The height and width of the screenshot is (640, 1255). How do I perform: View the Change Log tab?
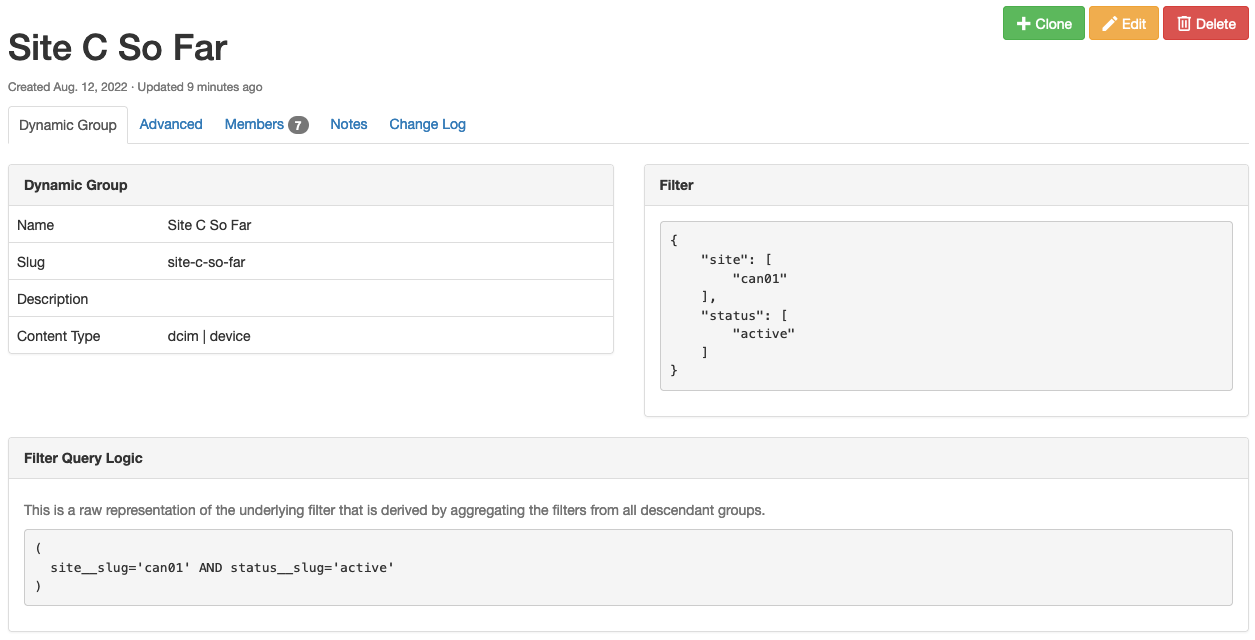coord(427,124)
